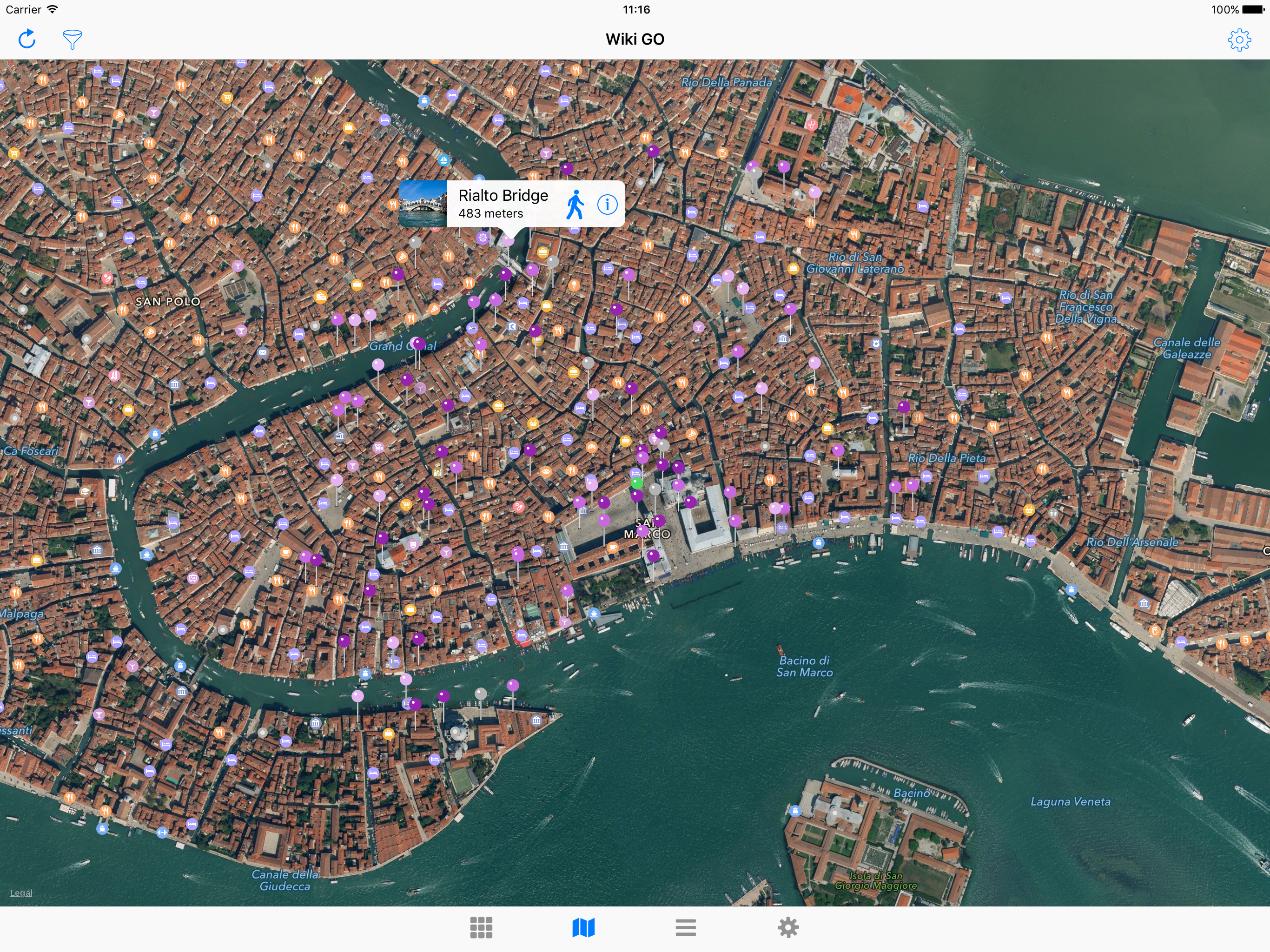Select the green pin near San Marco
Viewport: 1270px width, 952px height.
tap(637, 483)
